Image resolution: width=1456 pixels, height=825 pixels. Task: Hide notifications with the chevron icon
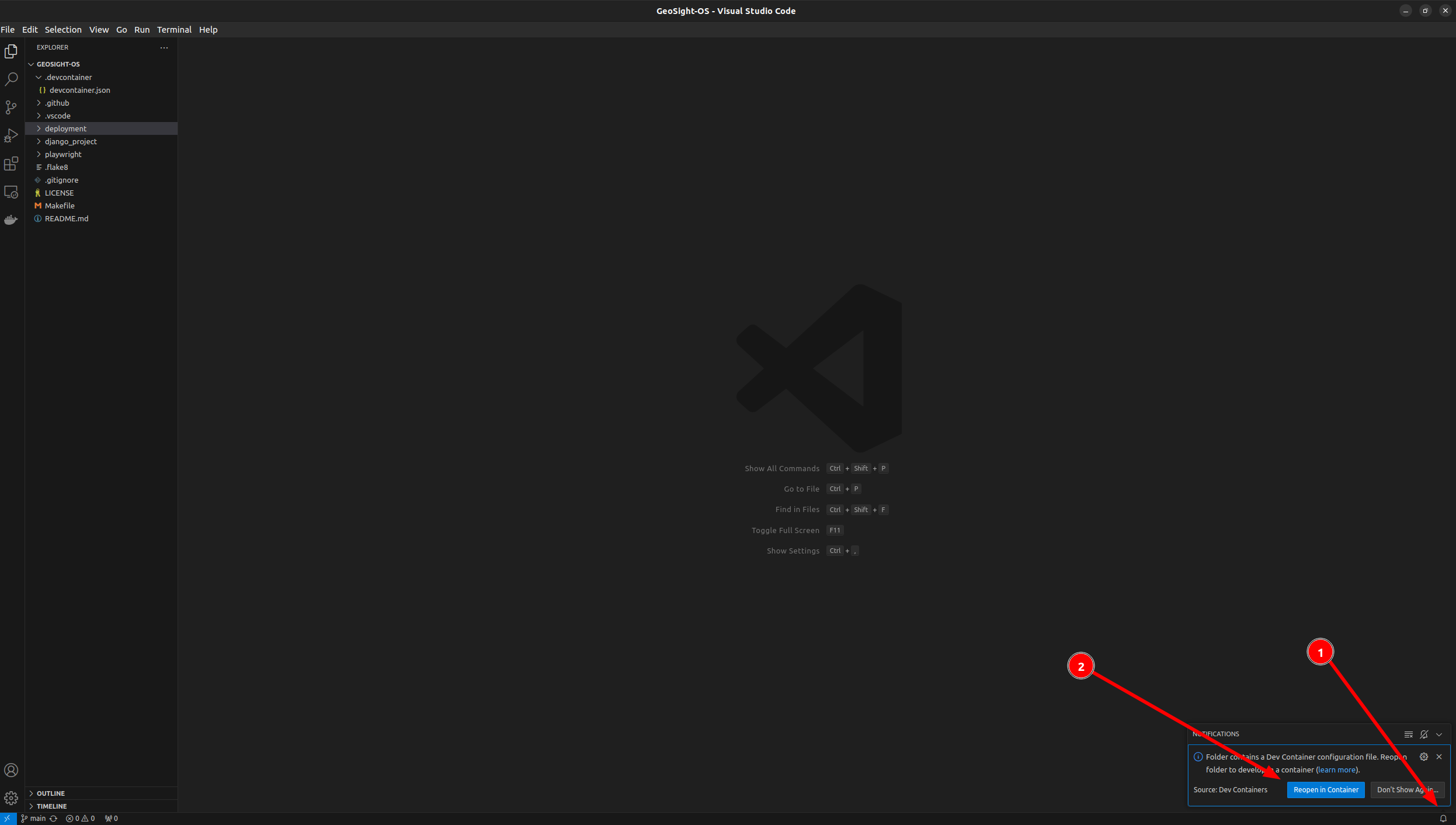[1439, 735]
